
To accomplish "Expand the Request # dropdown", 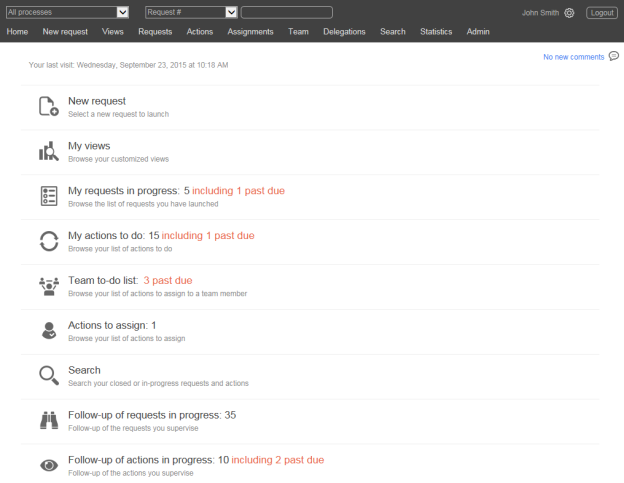I will point(231,12).
